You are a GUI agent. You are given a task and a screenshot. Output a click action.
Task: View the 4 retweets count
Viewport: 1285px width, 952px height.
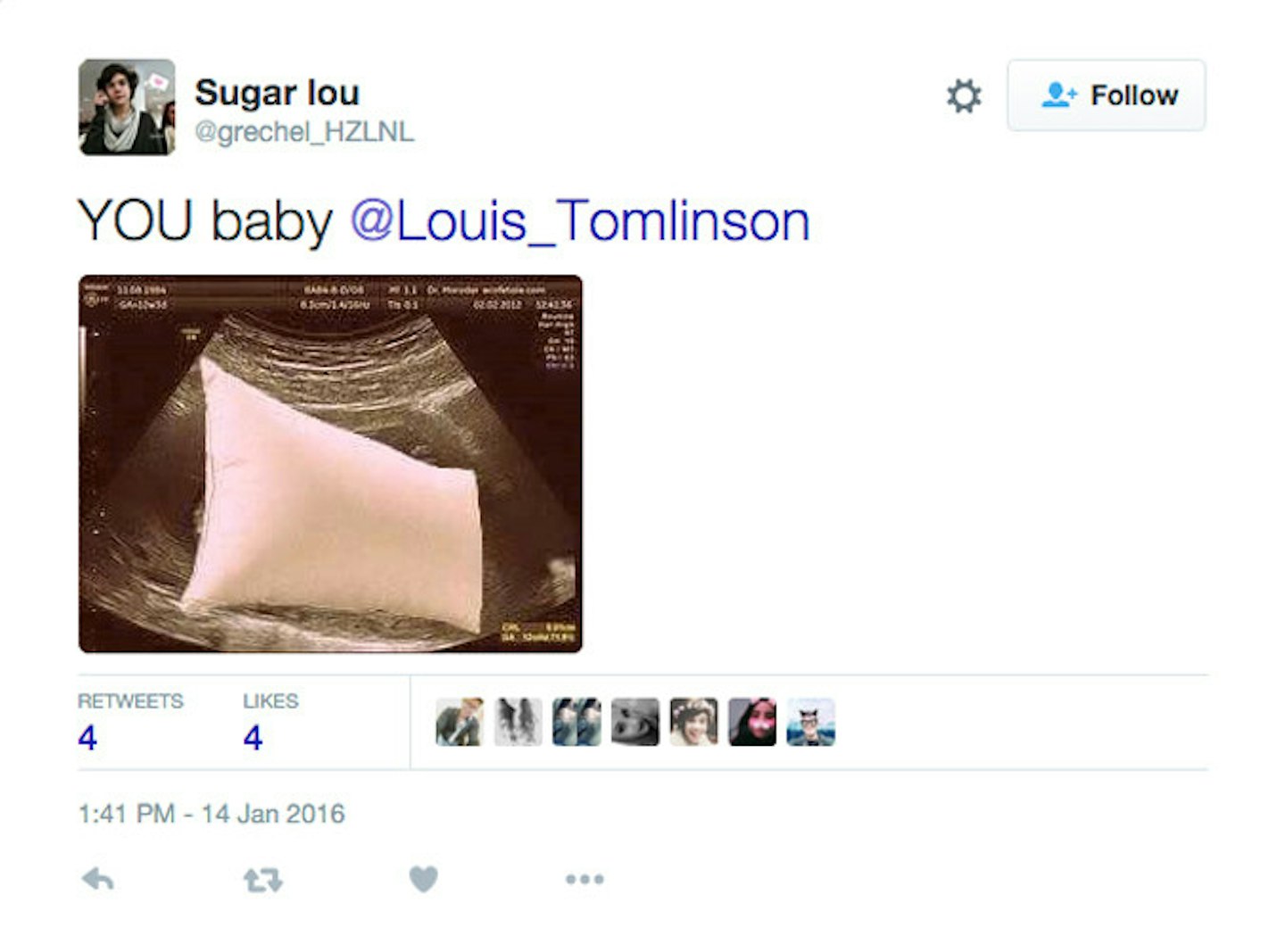[87, 738]
